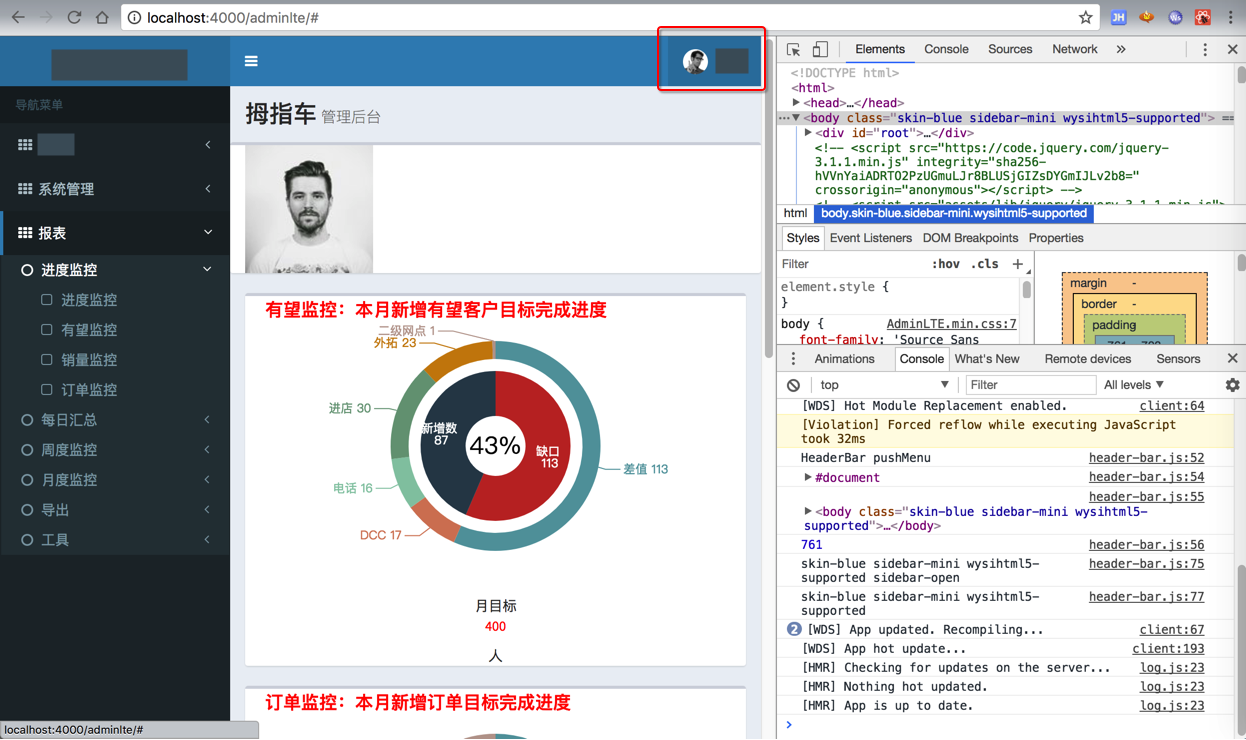
Task: Select the 销量监控 menu item
Action: (89, 360)
